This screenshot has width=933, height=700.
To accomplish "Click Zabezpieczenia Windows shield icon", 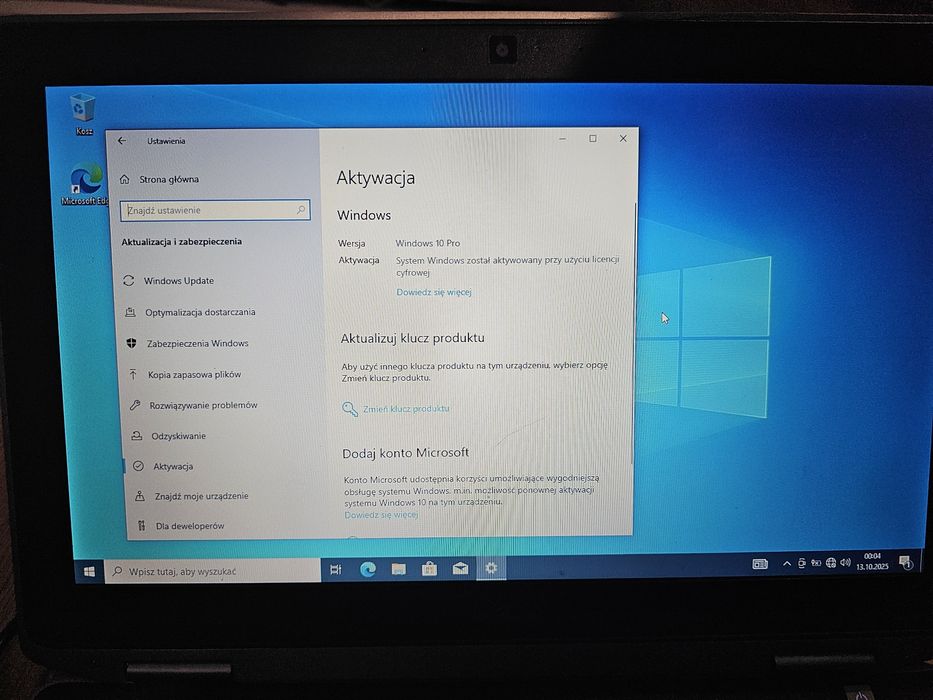I will (x=132, y=343).
